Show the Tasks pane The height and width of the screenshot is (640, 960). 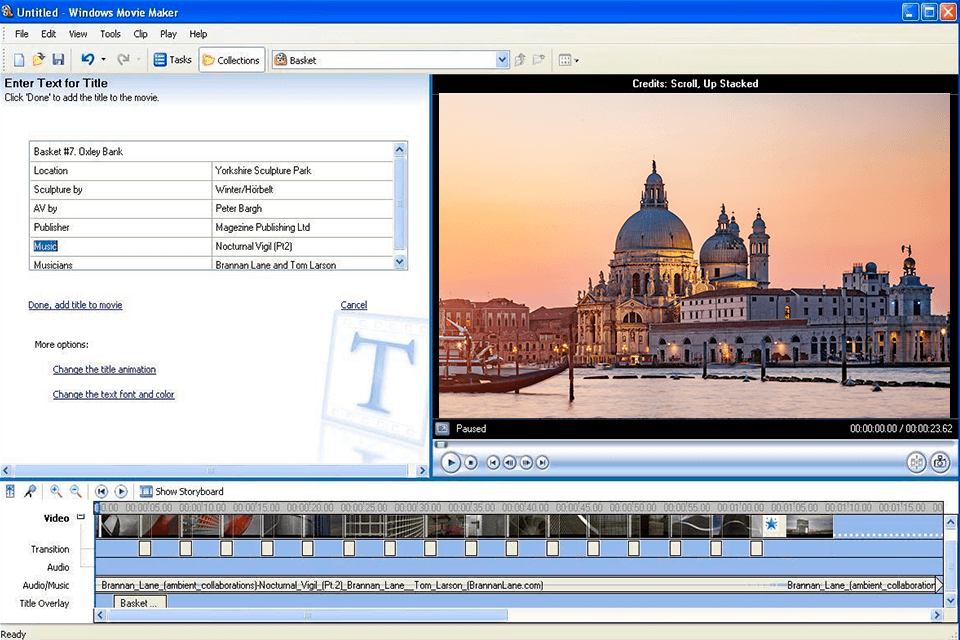click(172, 59)
